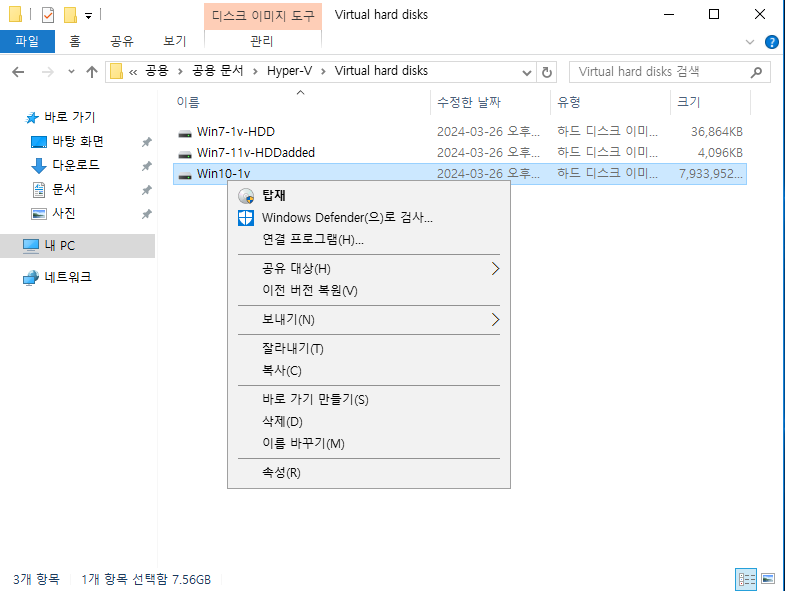
Task: Select 내 PC in the navigation pane
Action: click(x=77, y=245)
